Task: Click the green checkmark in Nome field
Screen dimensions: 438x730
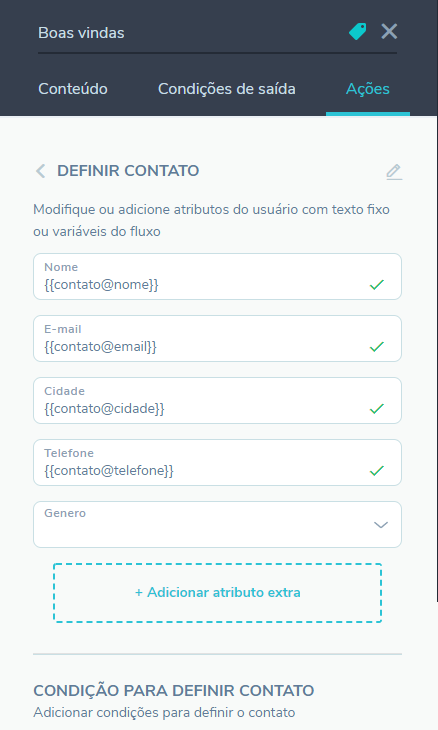Action: pyautogui.click(x=377, y=284)
